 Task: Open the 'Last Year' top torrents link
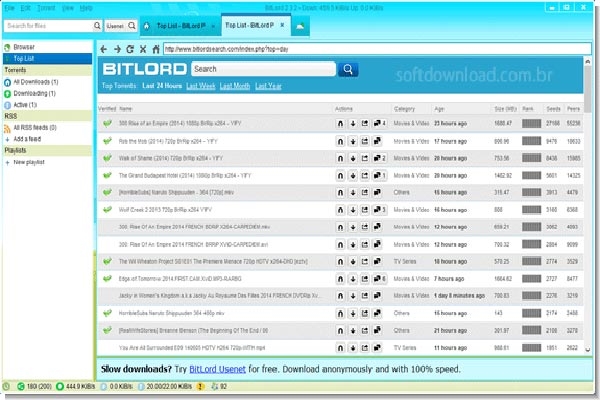[x=268, y=86]
